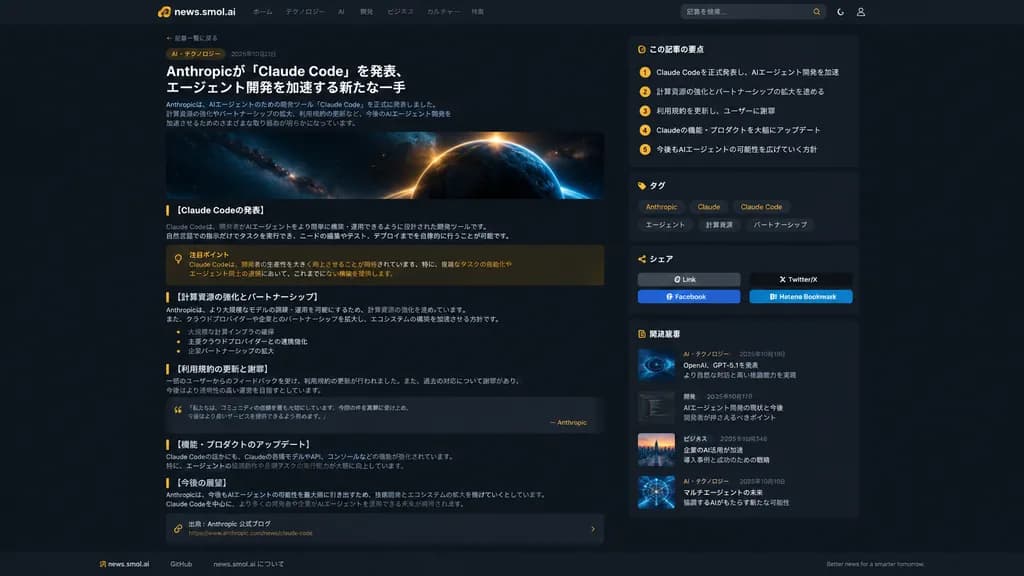The image size is (1024, 576).
Task: Click key point number 5 badge
Action: click(645, 149)
